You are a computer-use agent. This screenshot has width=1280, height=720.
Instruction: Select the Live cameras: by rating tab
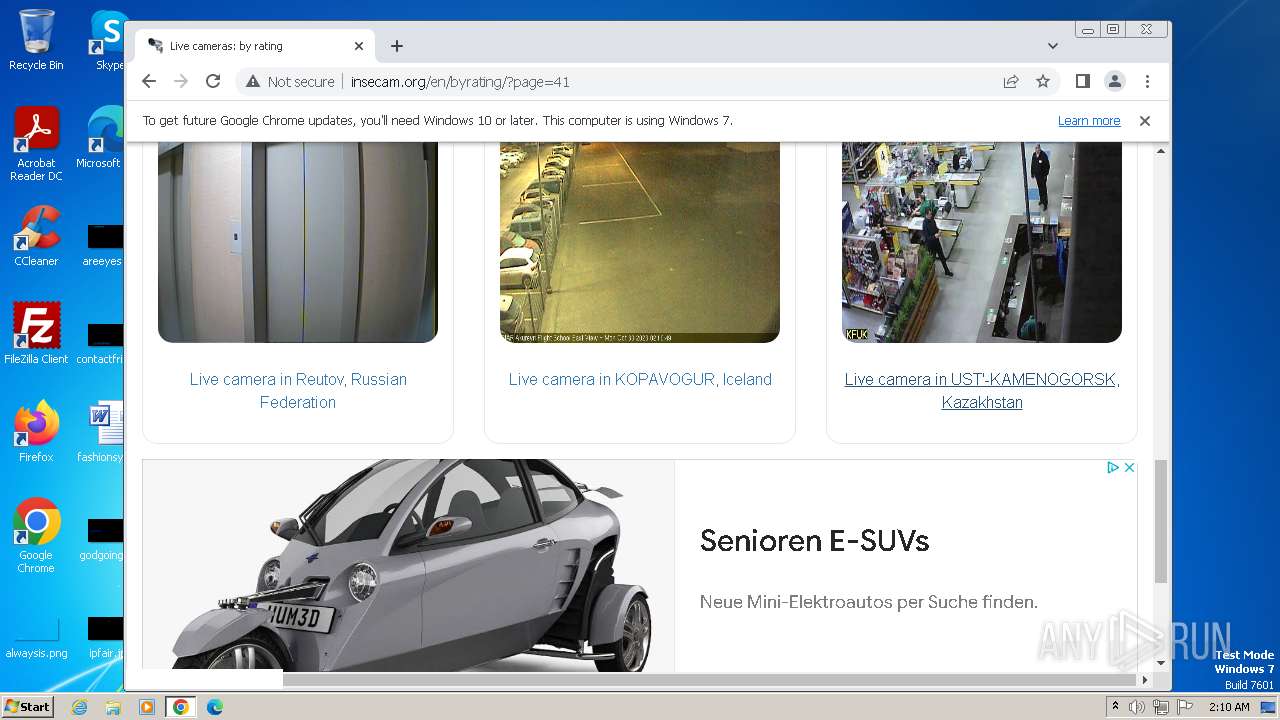[255, 46]
